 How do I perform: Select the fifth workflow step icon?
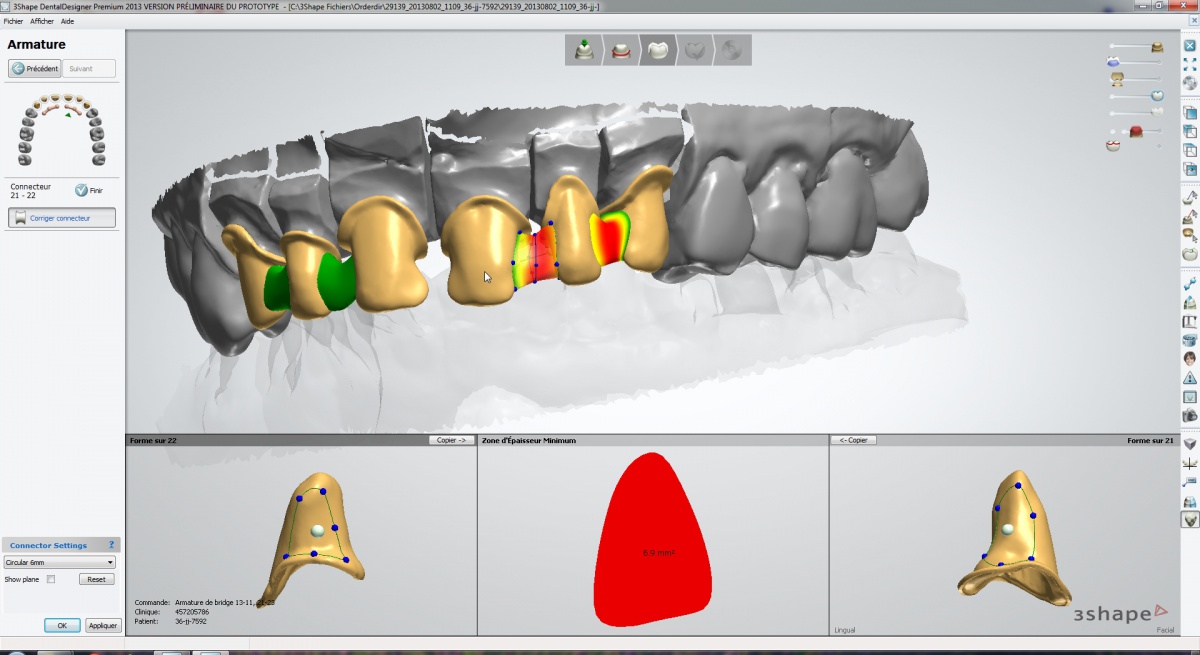click(732, 50)
